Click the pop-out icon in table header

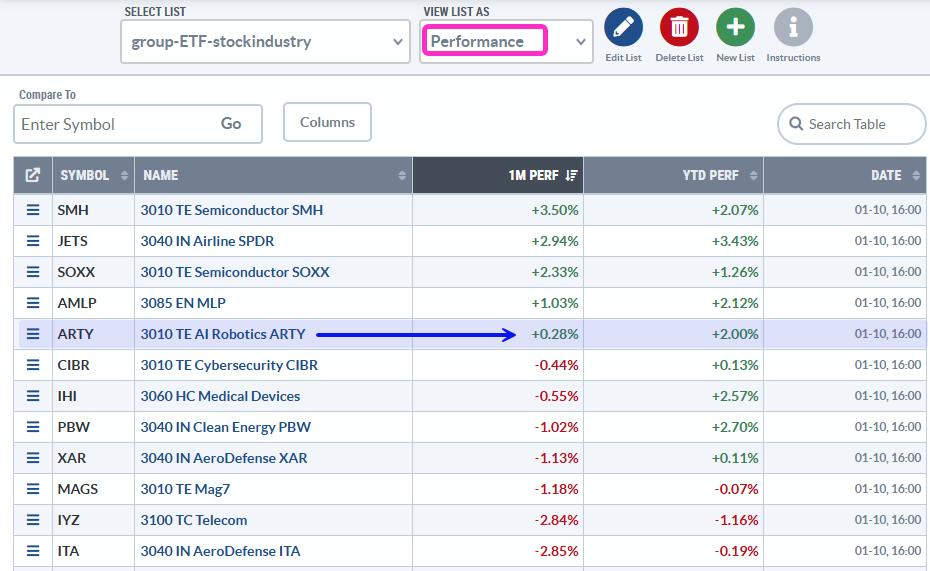click(x=33, y=175)
